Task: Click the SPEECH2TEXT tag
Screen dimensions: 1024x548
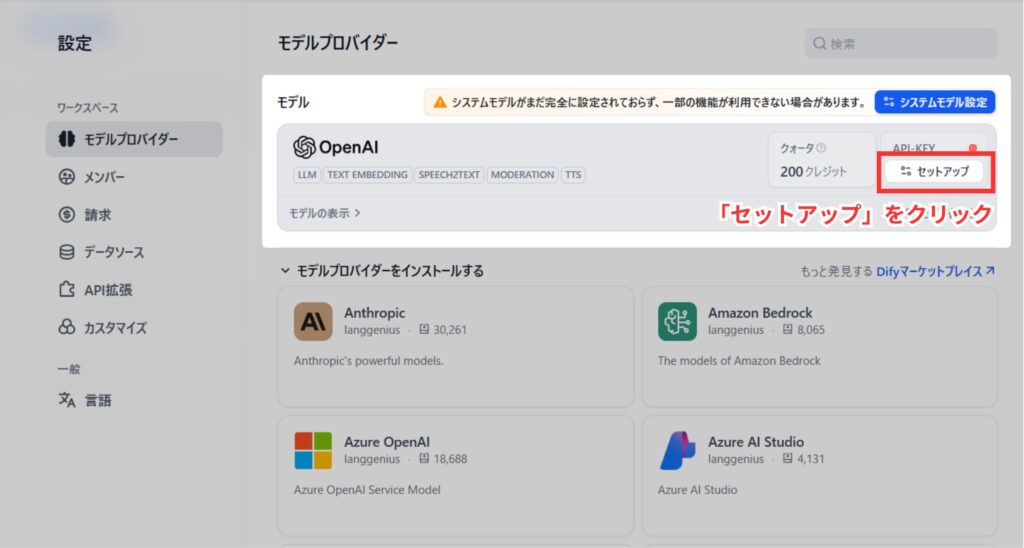Action: pyautogui.click(x=449, y=175)
